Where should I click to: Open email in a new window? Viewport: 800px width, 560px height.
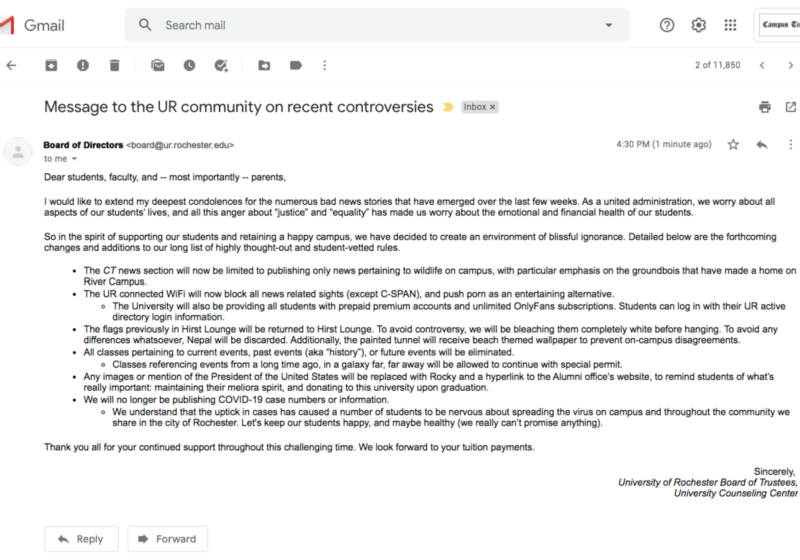click(790, 107)
